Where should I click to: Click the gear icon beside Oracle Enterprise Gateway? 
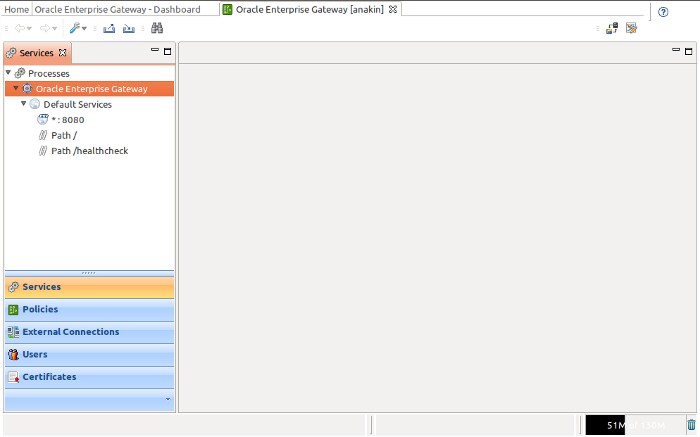tap(27, 88)
